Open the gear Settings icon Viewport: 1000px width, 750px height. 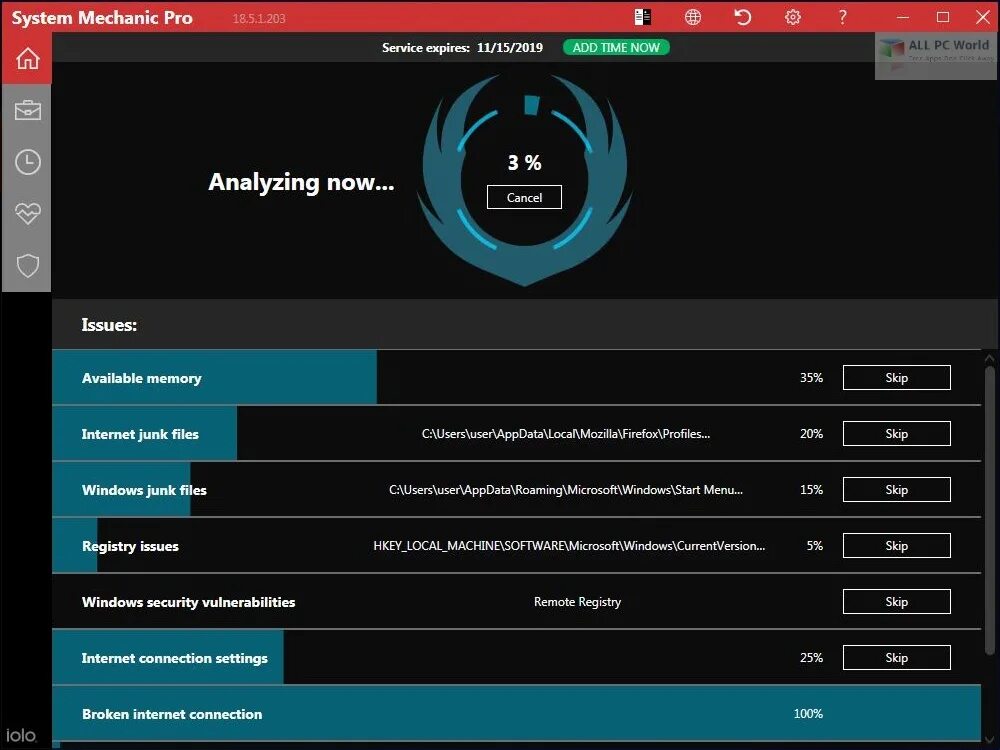point(793,17)
